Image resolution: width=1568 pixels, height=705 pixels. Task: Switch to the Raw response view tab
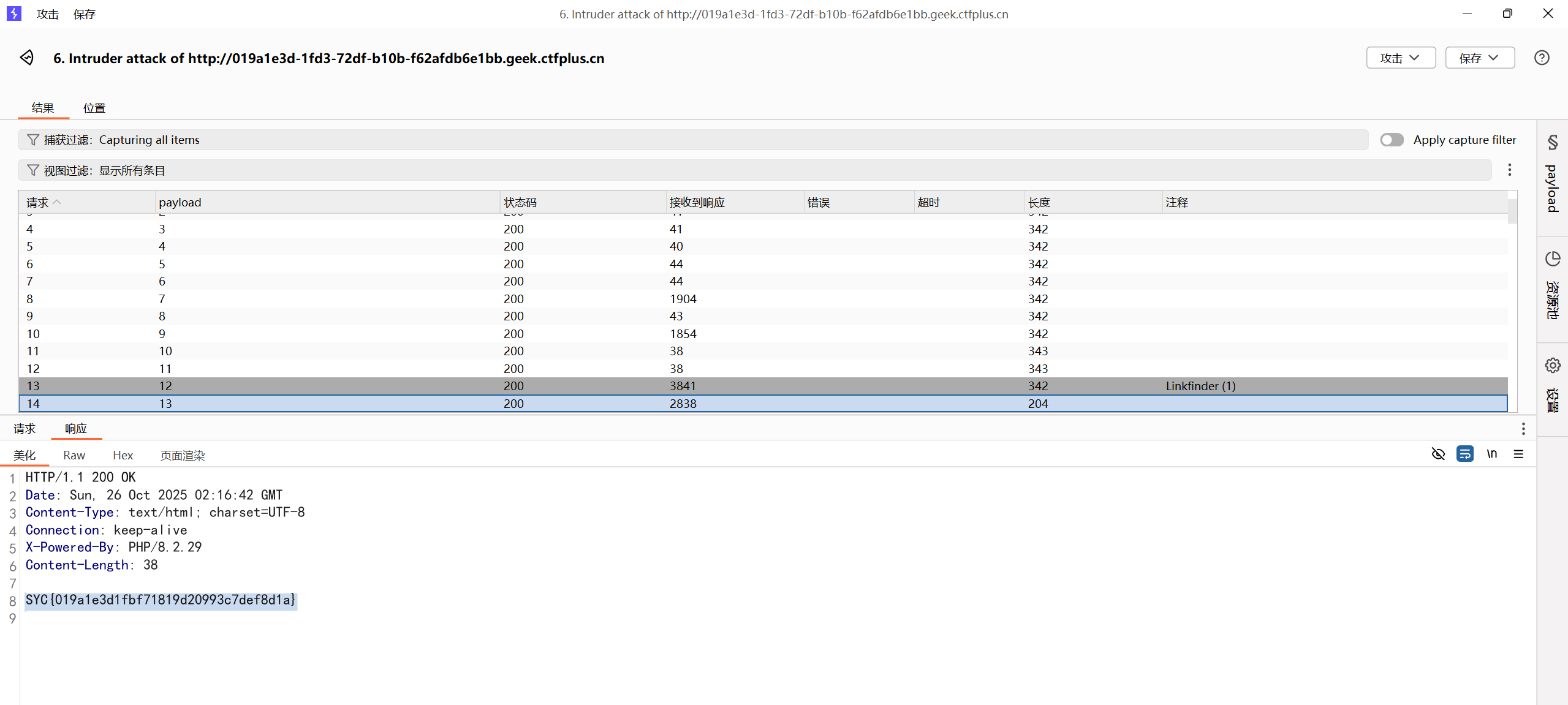(74, 455)
